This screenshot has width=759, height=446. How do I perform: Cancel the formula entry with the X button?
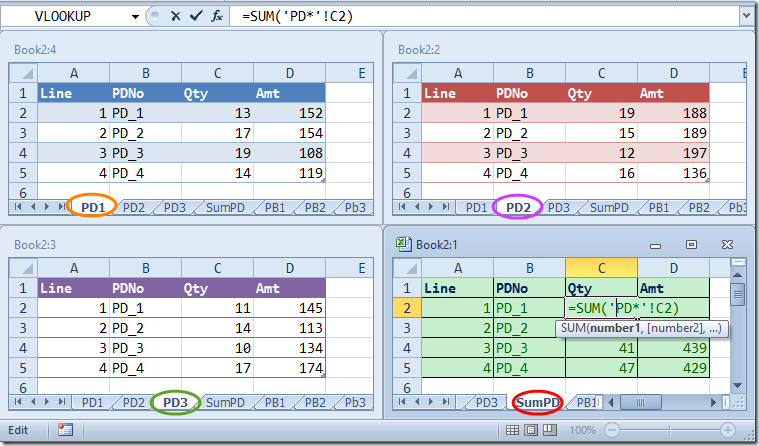pos(175,17)
